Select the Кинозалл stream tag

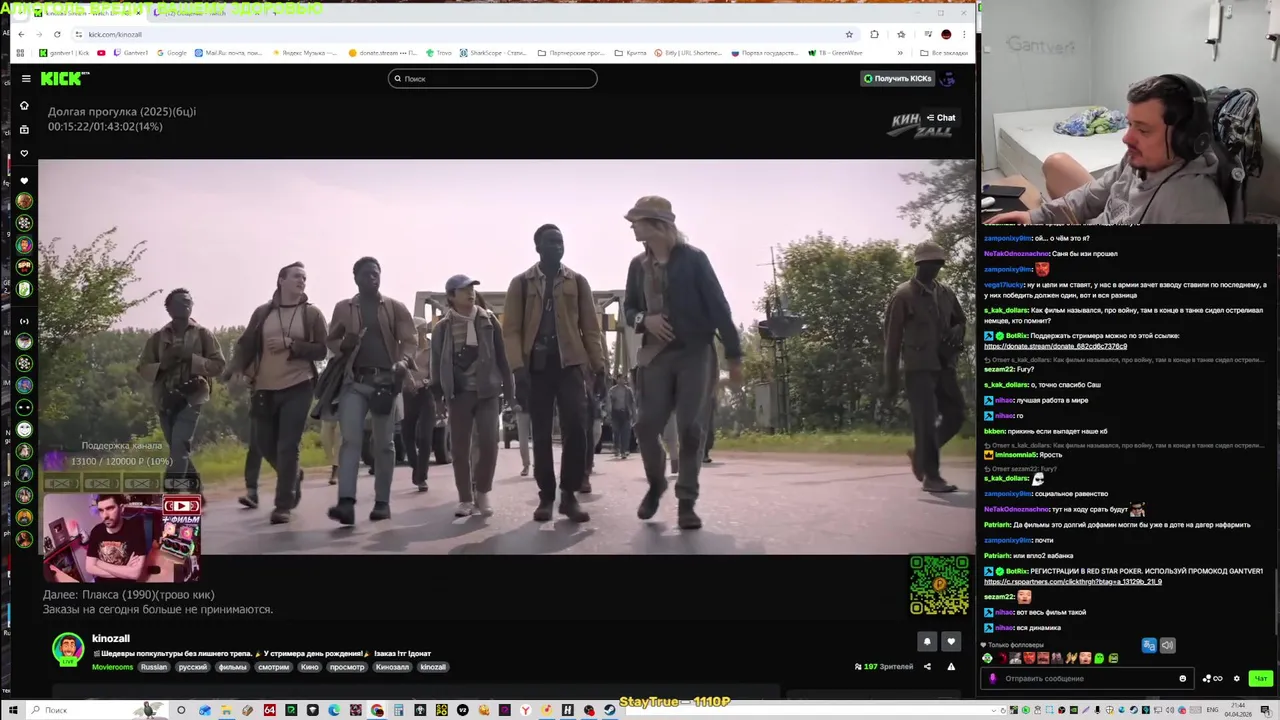pos(392,667)
